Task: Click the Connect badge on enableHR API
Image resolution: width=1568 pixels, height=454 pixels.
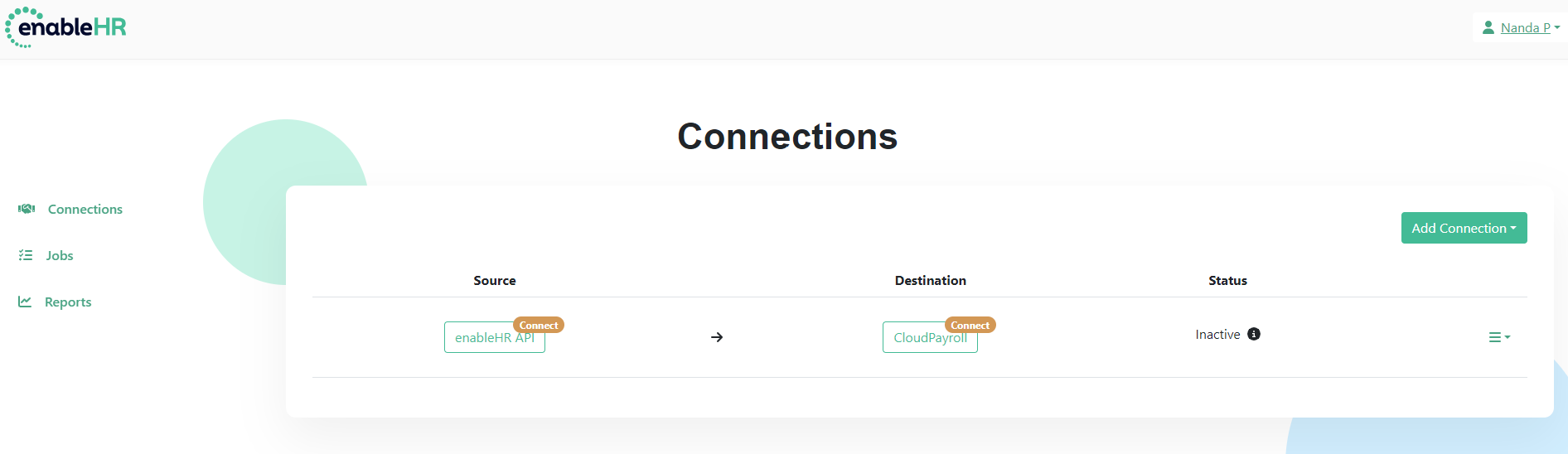Action: (x=539, y=325)
